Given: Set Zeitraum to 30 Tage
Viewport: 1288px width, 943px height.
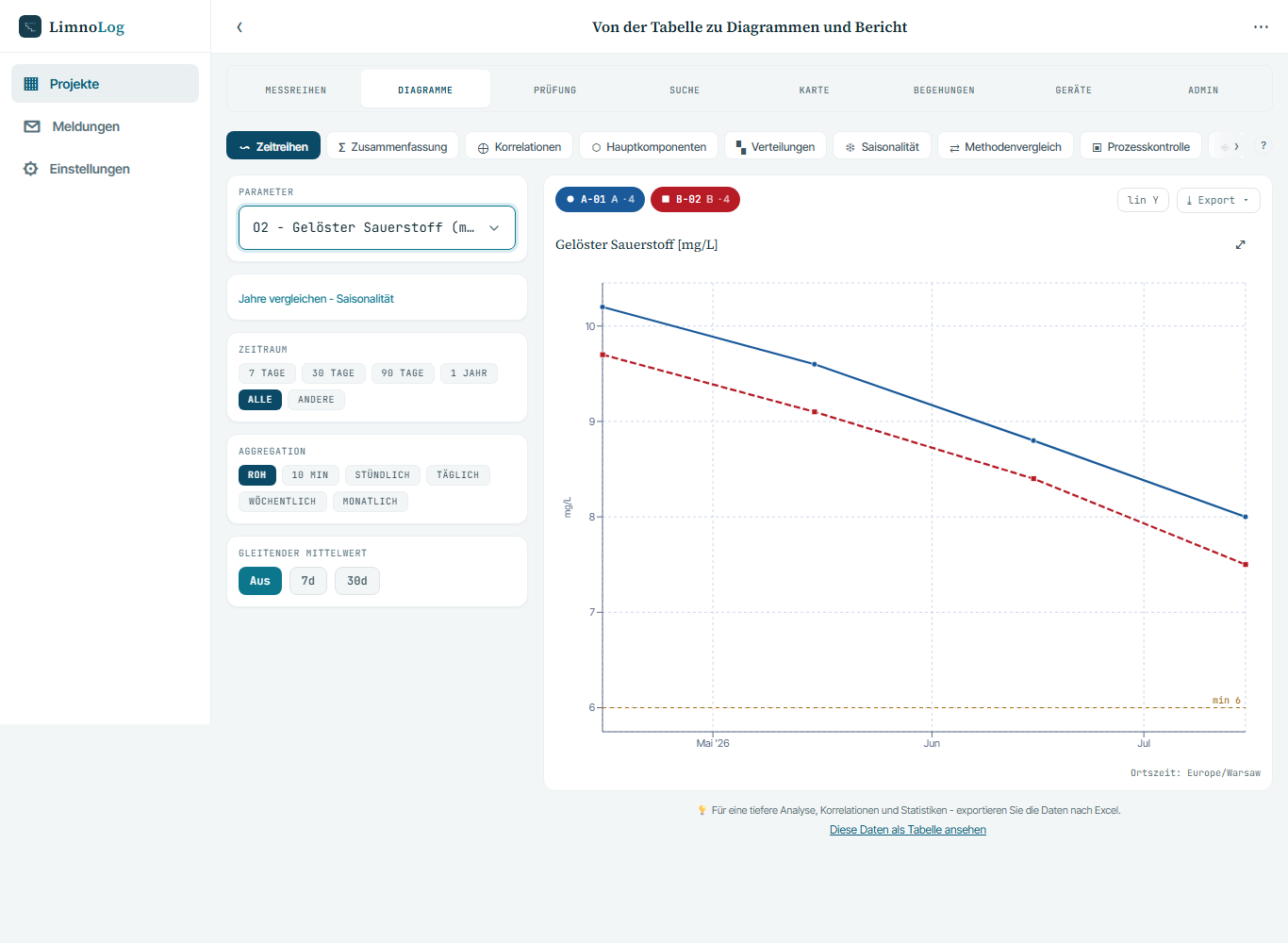Looking at the screenshot, I should pyautogui.click(x=334, y=373).
